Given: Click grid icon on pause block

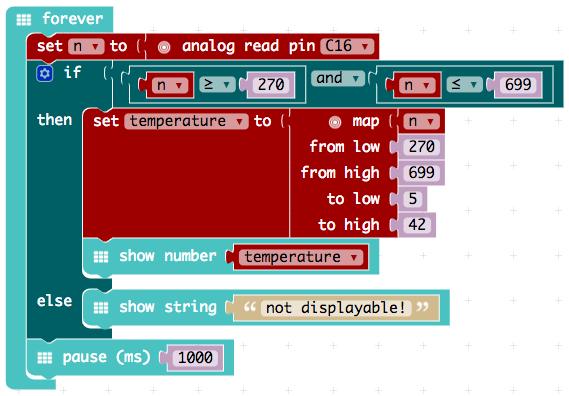Looking at the screenshot, I should 45,358.
